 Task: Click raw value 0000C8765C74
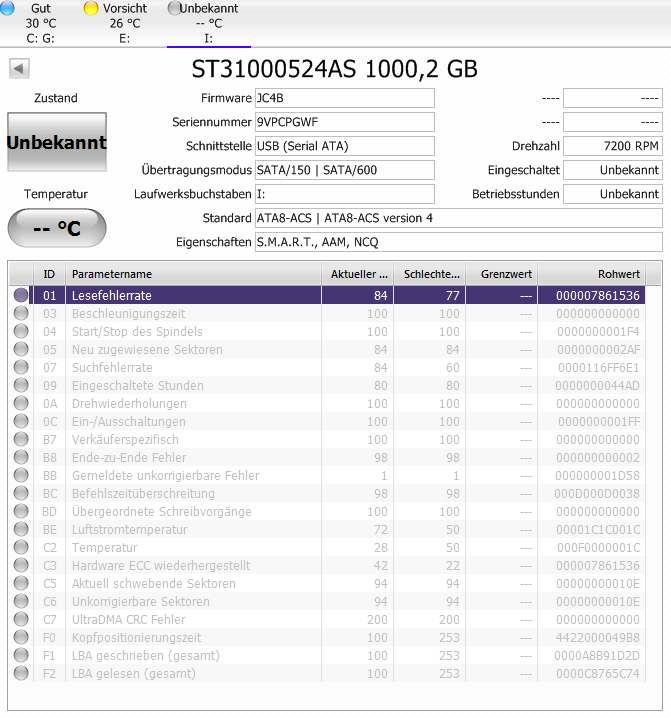pyautogui.click(x=598, y=673)
